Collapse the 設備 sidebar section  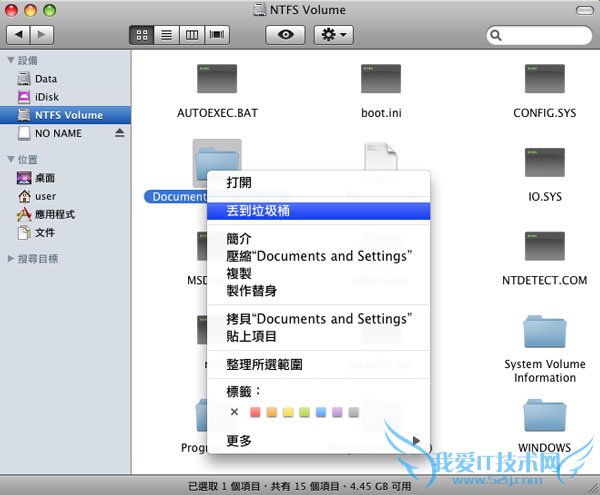coord(10,61)
